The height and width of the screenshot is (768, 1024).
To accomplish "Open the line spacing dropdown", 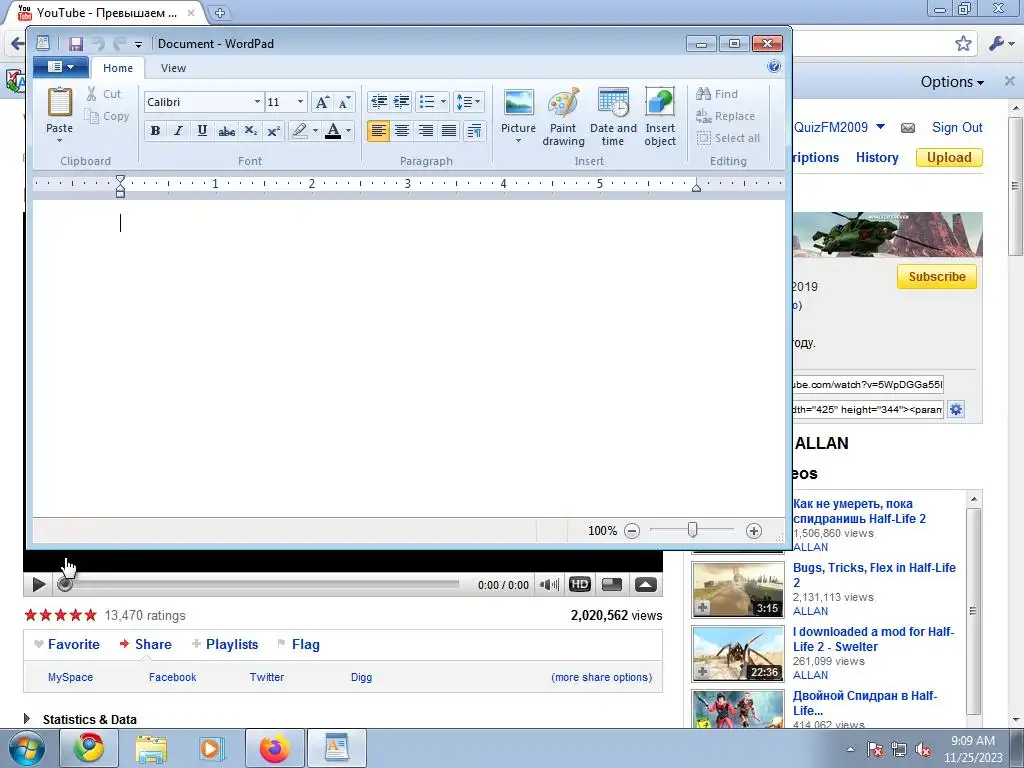I will [x=468, y=102].
